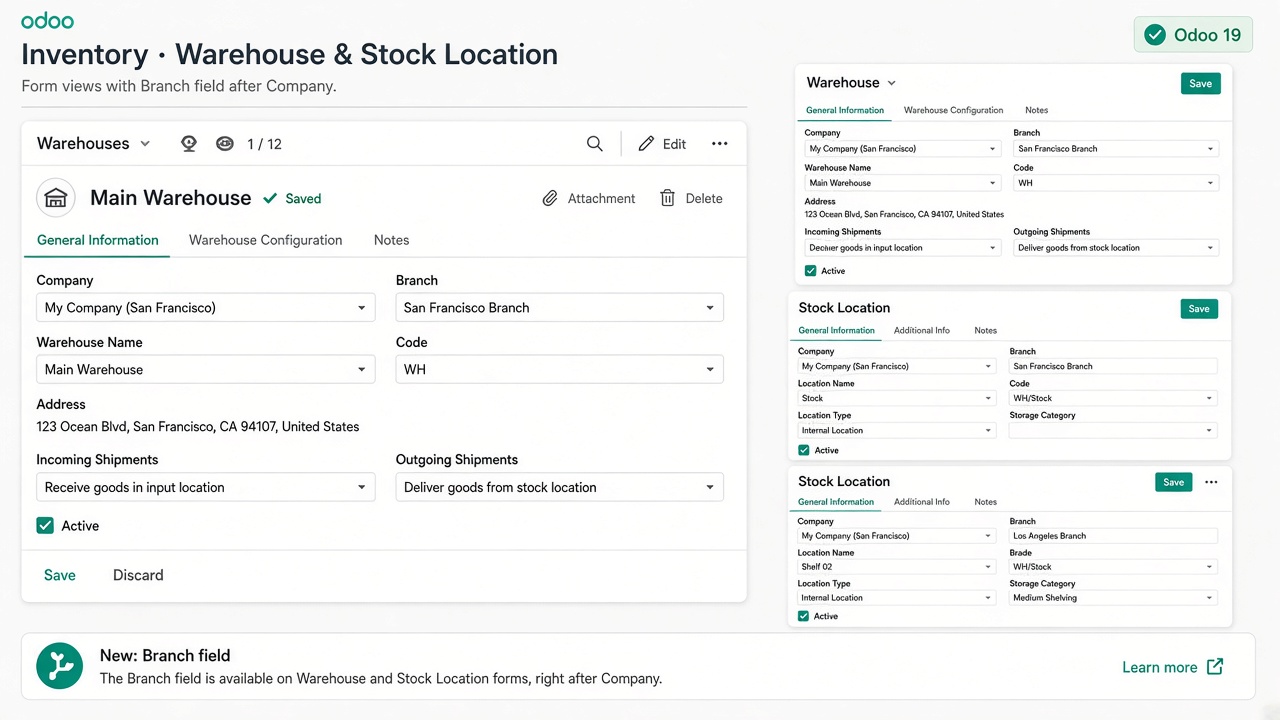Click the Odoo 19 checkmark badge
Screen dimensions: 1280x720
pyautogui.click(x=1195, y=35)
